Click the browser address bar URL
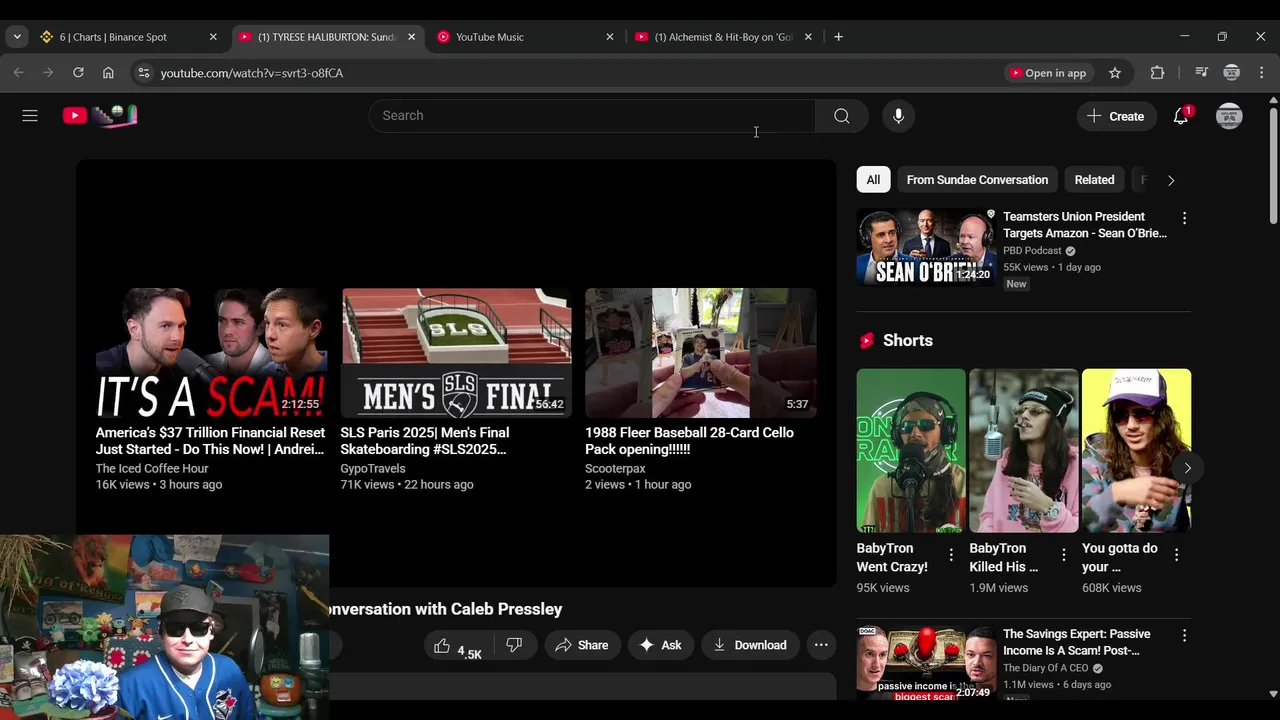Screen dimensions: 1280x720 tap(252, 73)
